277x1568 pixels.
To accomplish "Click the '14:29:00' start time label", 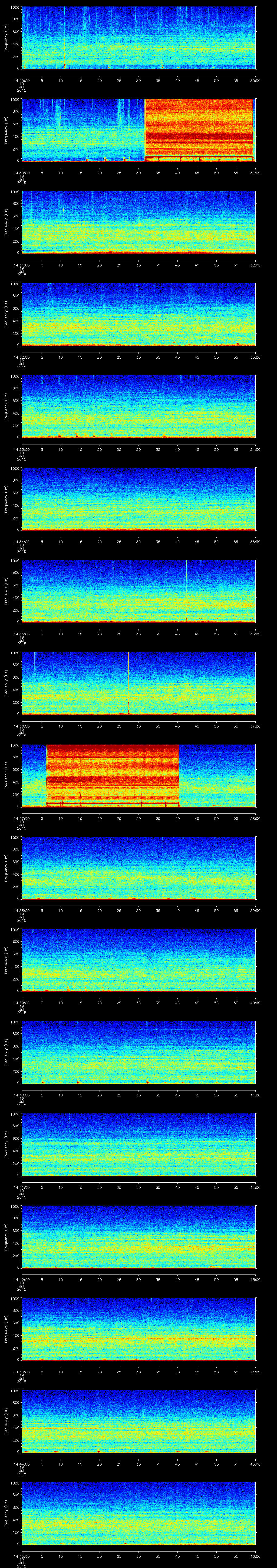I will pos(21,80).
